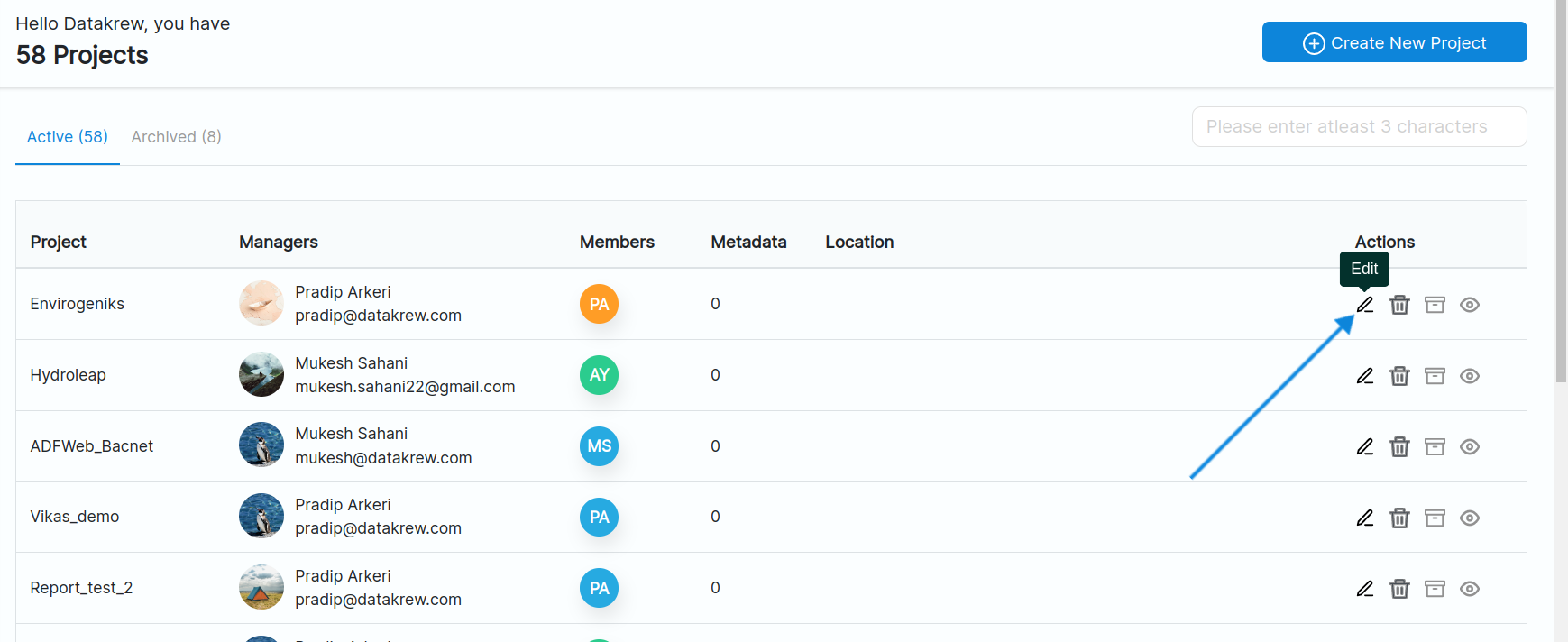Image resolution: width=1568 pixels, height=642 pixels.
Task: Click the Project column header
Action: (59, 242)
